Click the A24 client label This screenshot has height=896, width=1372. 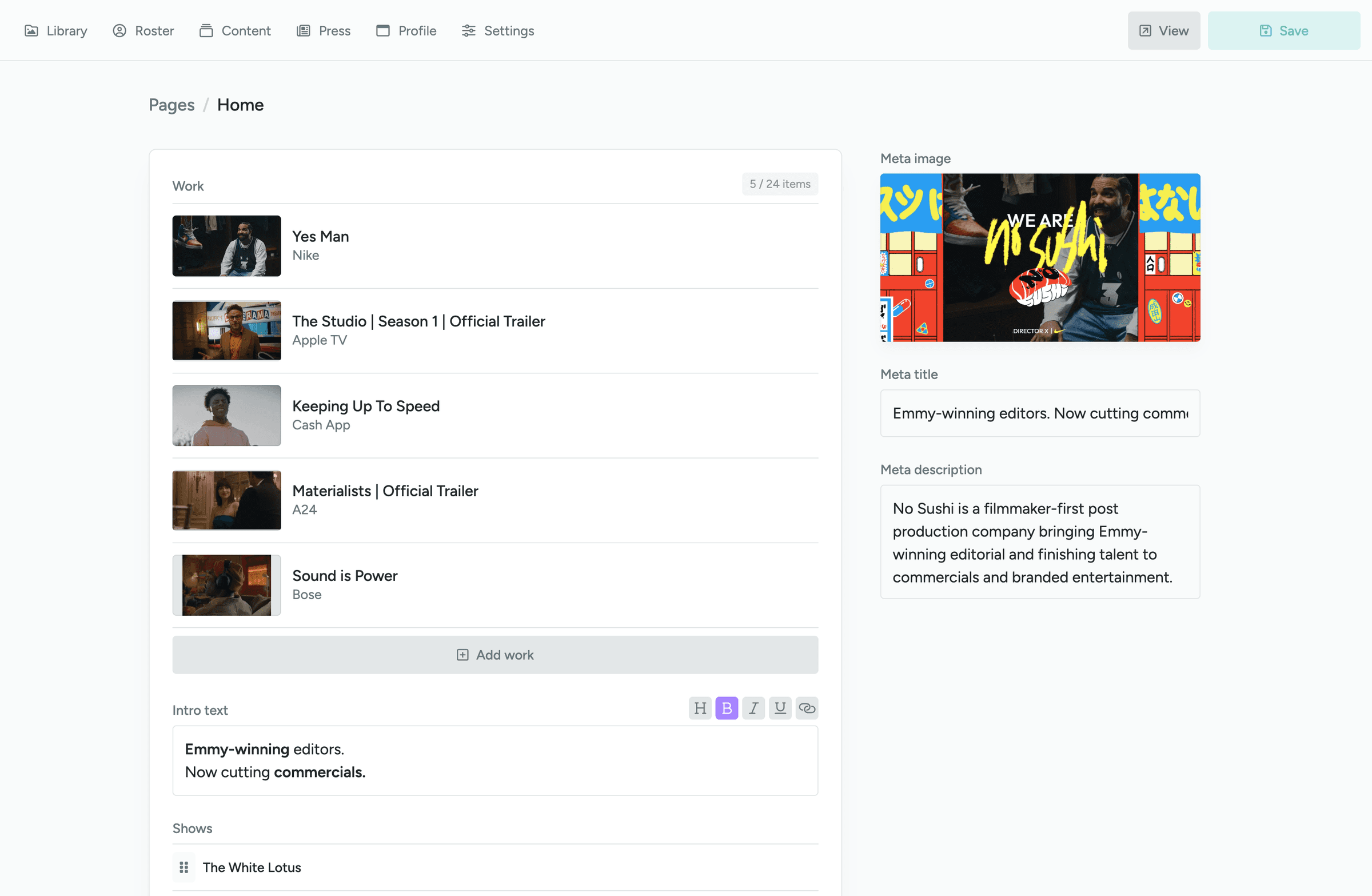coord(304,509)
